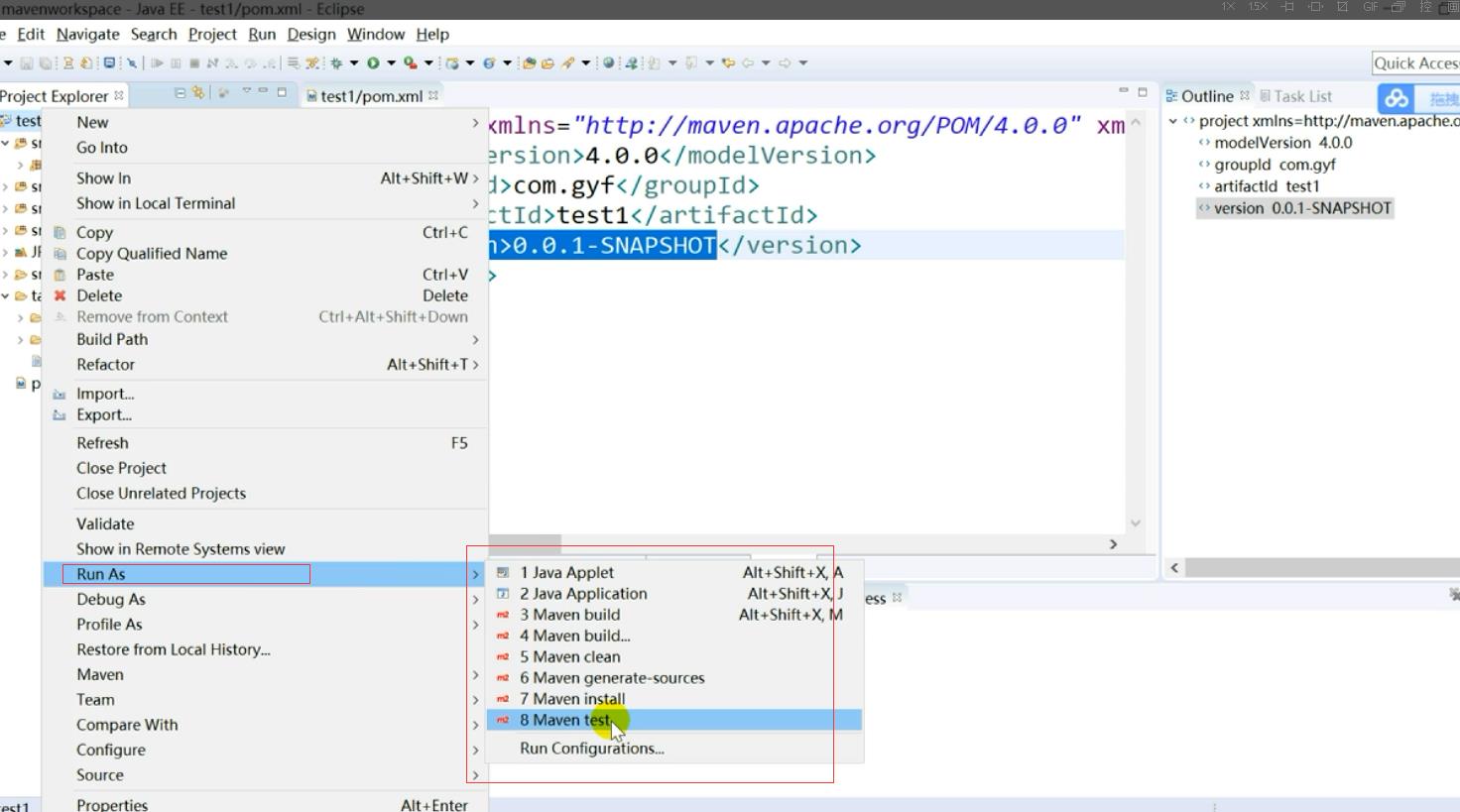Open the Design menu
Viewport: 1460px width, 812px height.
click(x=311, y=34)
